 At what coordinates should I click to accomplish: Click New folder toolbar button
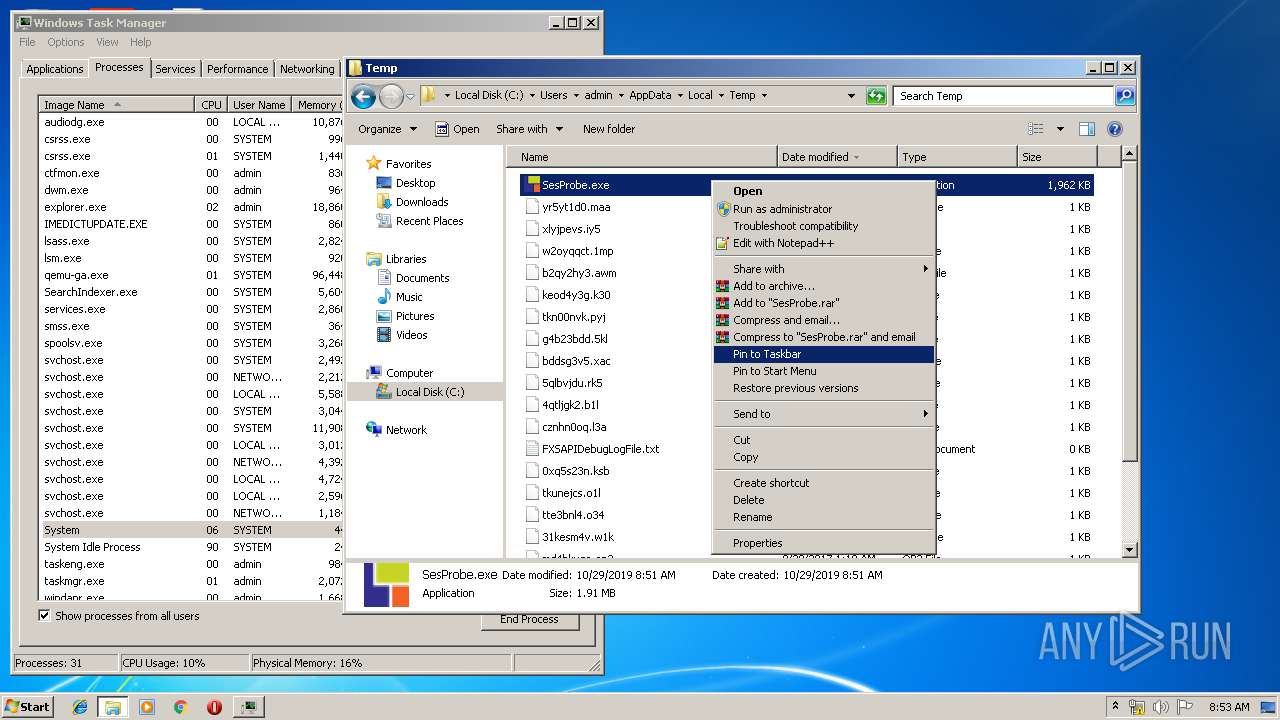pos(609,129)
